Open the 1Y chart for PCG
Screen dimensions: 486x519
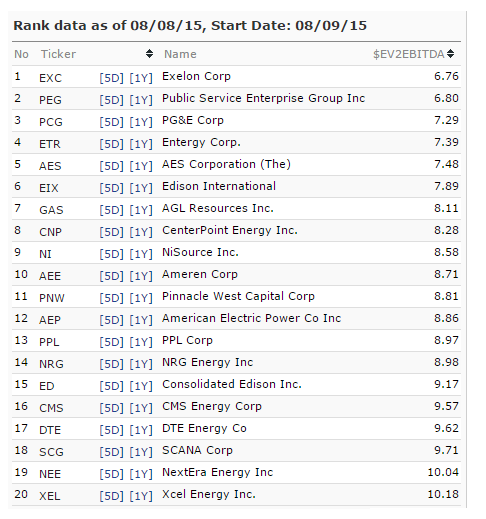[141, 122]
